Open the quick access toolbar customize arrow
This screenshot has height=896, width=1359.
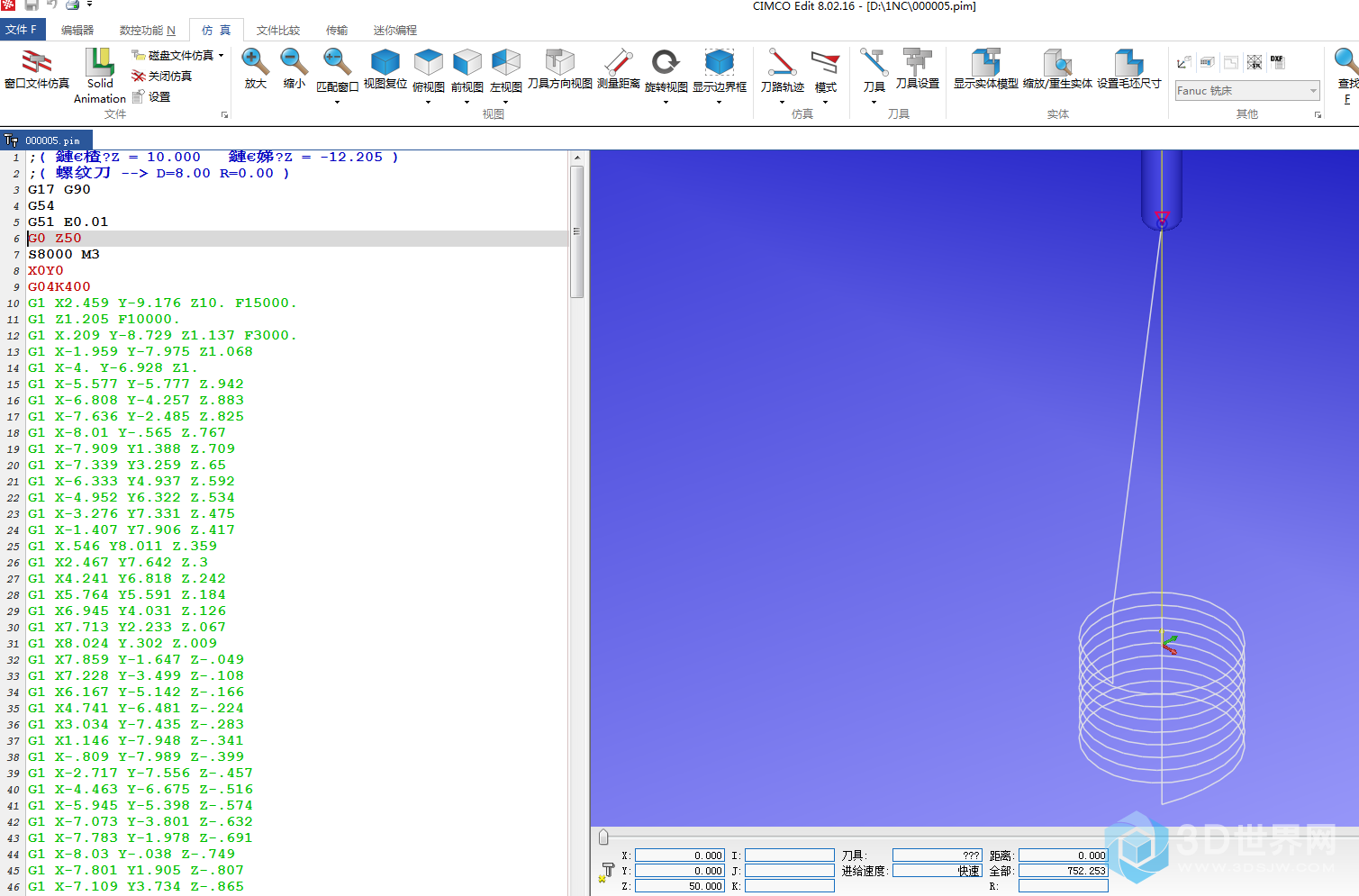pos(89,5)
